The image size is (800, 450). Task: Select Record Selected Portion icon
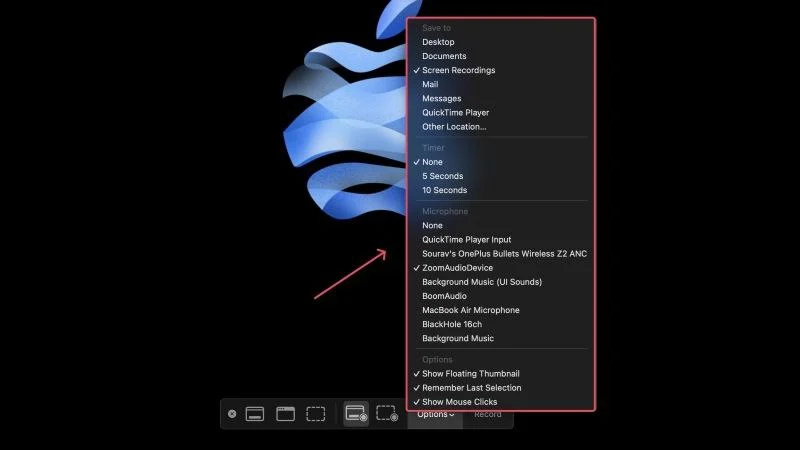pyautogui.click(x=387, y=413)
